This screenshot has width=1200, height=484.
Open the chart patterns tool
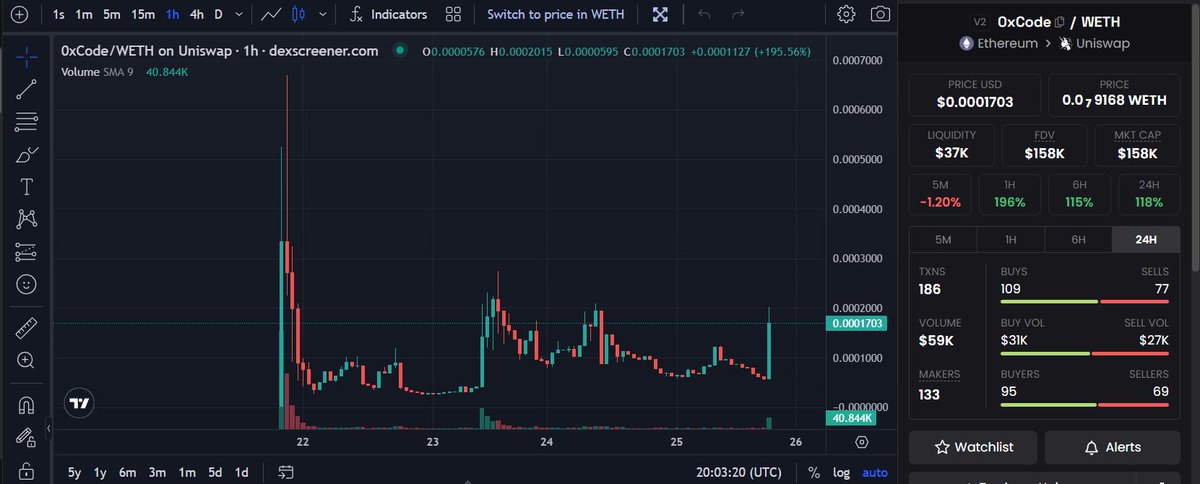(x=27, y=219)
